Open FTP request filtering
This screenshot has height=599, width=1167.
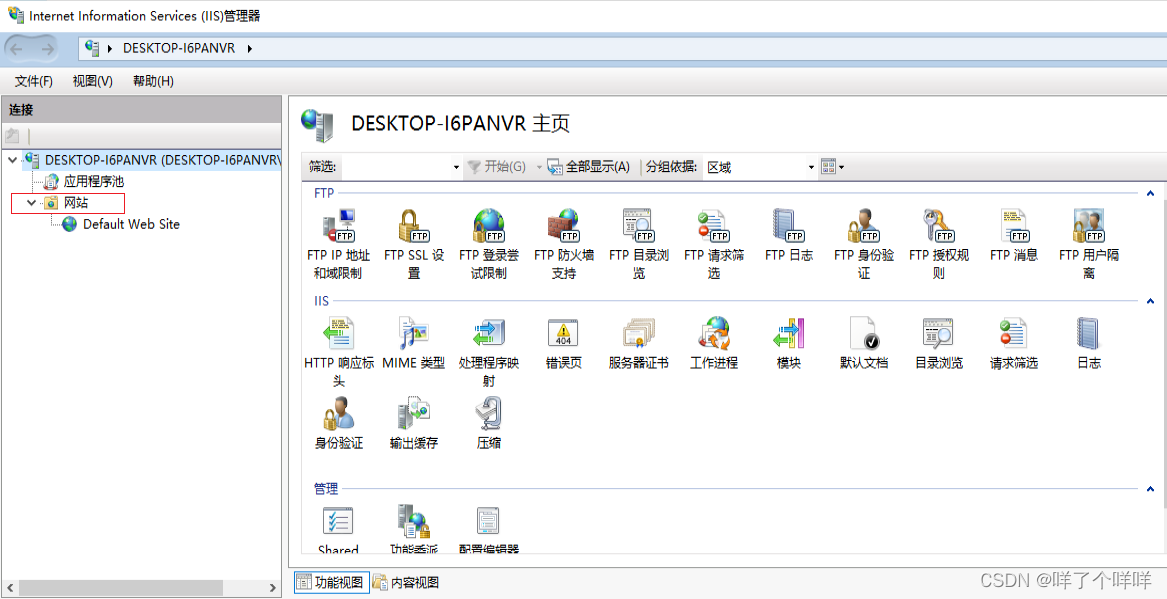714,244
